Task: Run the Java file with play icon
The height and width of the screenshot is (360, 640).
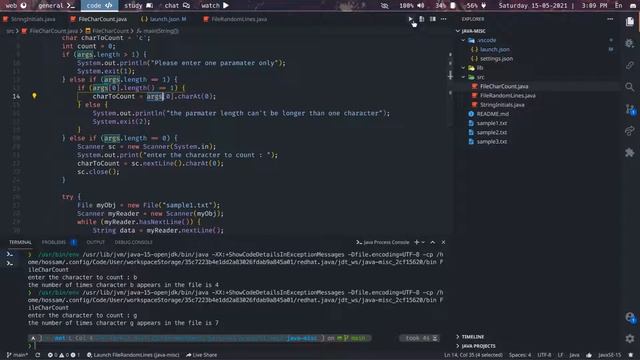Action: tap(411, 19)
